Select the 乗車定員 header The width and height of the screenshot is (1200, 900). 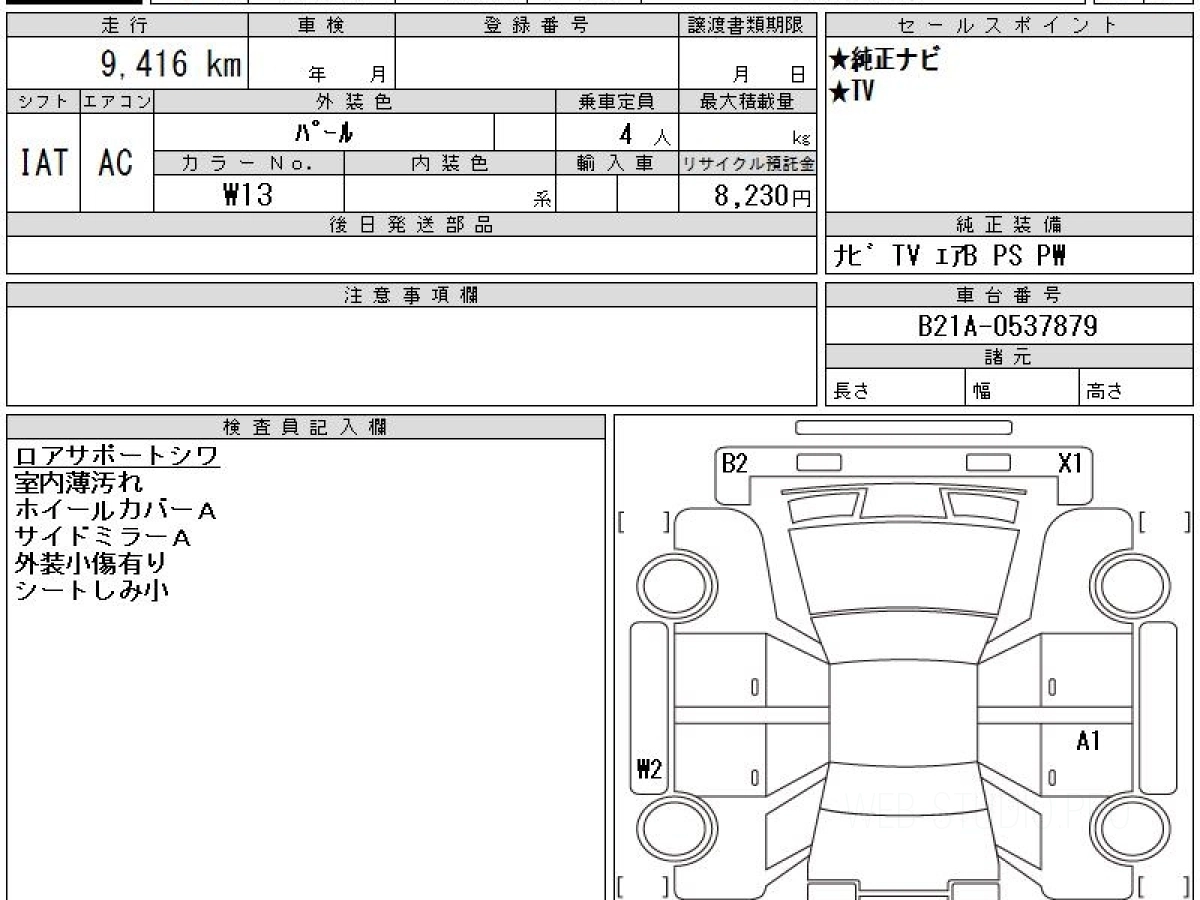coord(617,101)
